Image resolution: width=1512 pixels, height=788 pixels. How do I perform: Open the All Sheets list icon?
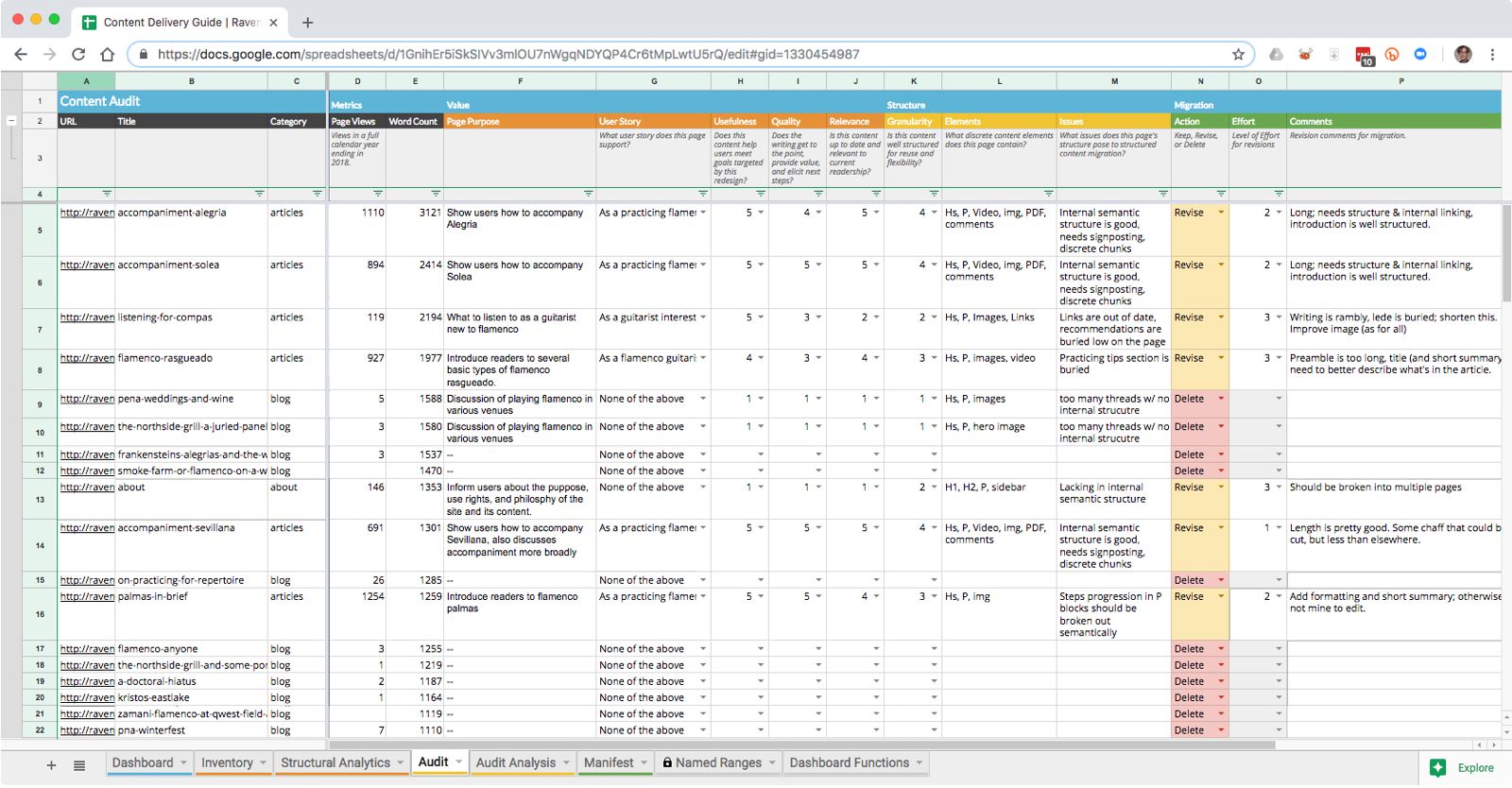tap(79, 765)
